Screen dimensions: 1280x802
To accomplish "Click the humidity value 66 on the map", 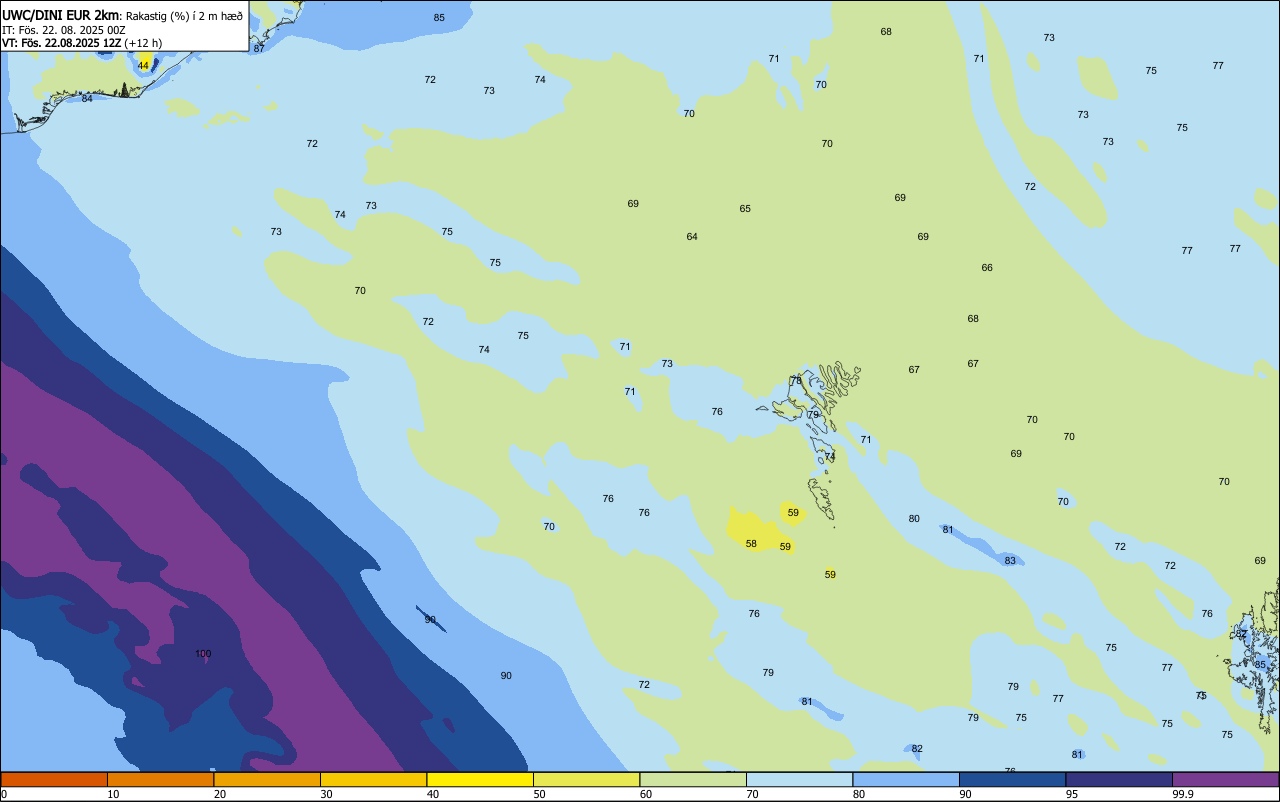I will pos(987,268).
